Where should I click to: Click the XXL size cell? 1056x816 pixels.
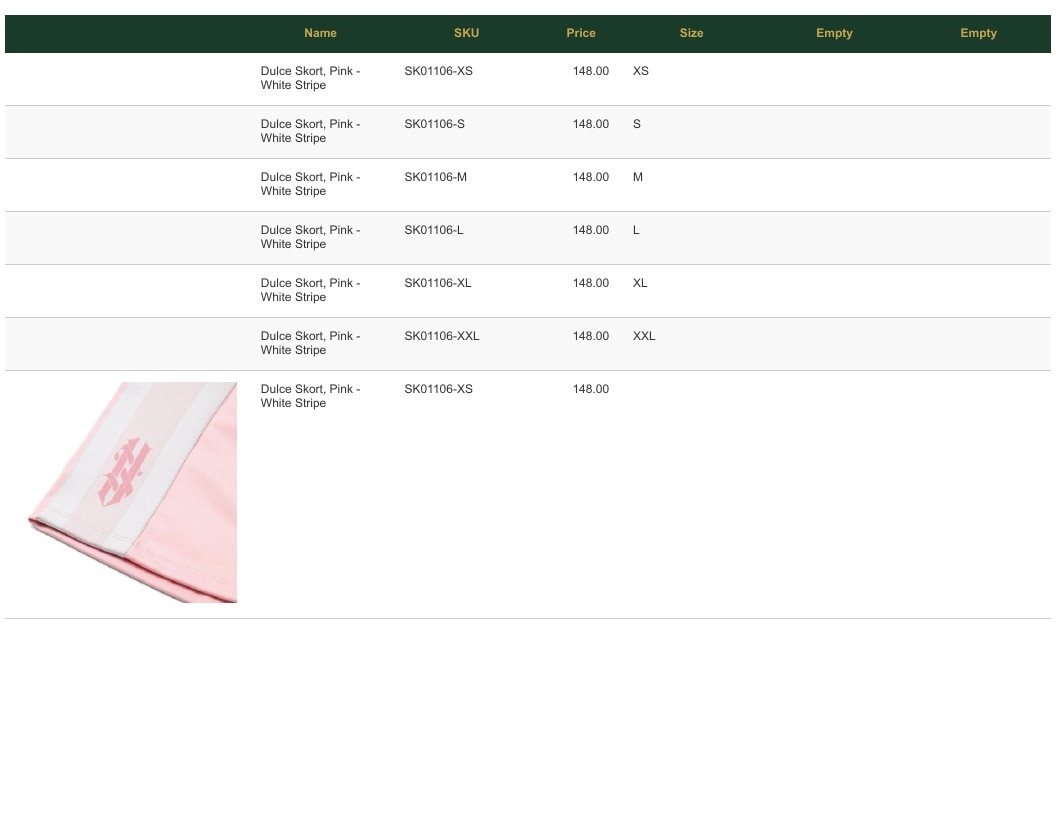point(644,336)
